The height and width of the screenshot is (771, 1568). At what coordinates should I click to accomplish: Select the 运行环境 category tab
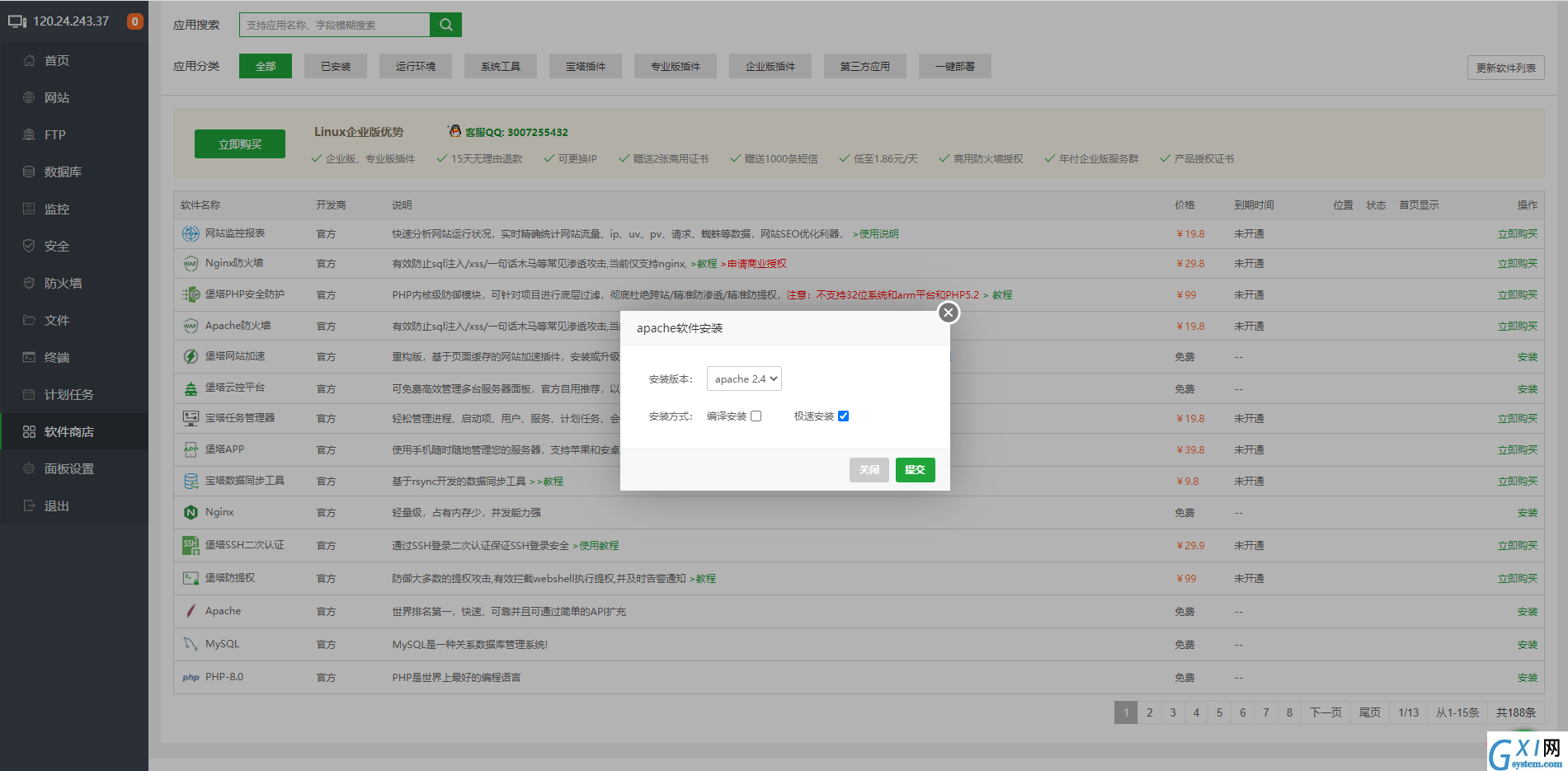[x=416, y=66]
